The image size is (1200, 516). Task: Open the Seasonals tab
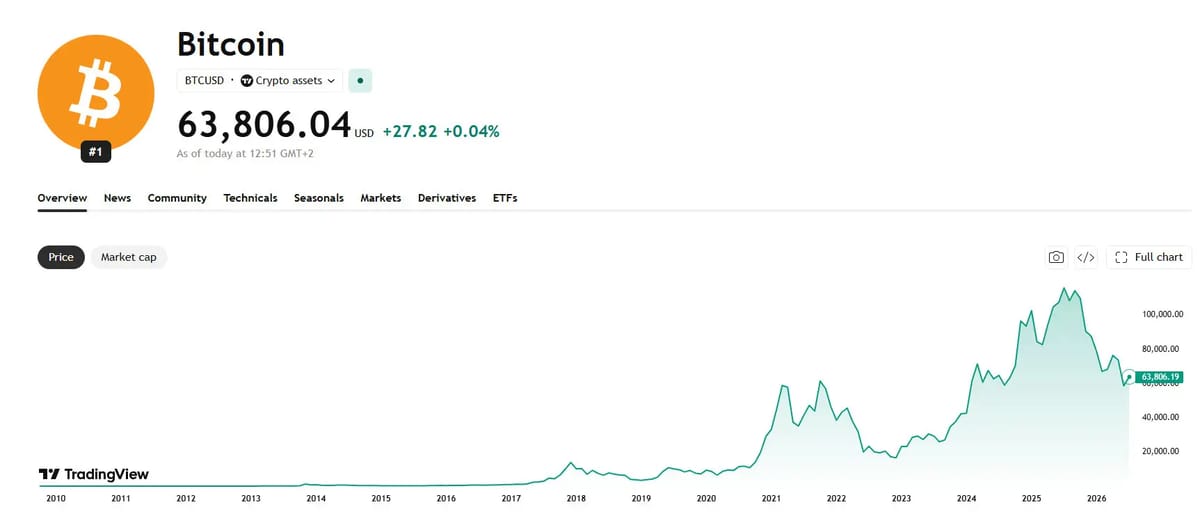[x=319, y=198]
